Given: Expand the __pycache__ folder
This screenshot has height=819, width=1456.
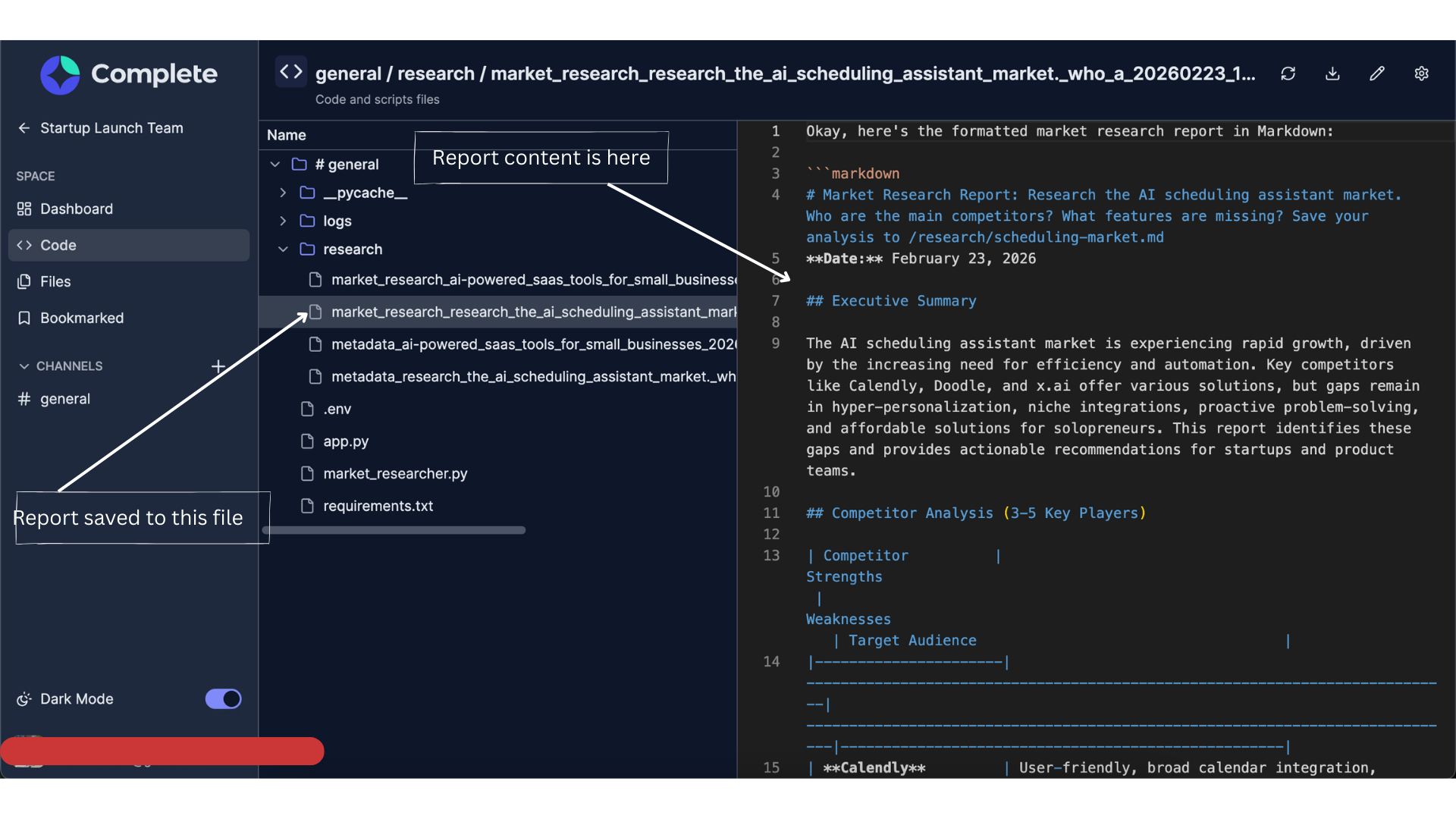Looking at the screenshot, I should (x=283, y=193).
